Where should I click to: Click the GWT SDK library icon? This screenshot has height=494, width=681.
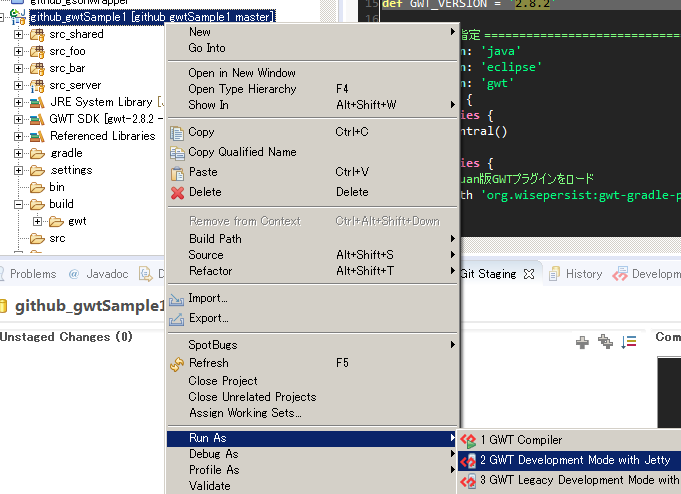[x=37, y=119]
